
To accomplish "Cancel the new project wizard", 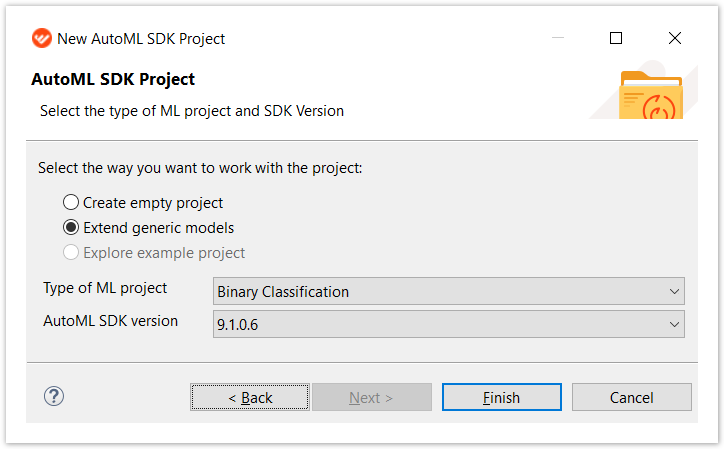I will (x=632, y=397).
